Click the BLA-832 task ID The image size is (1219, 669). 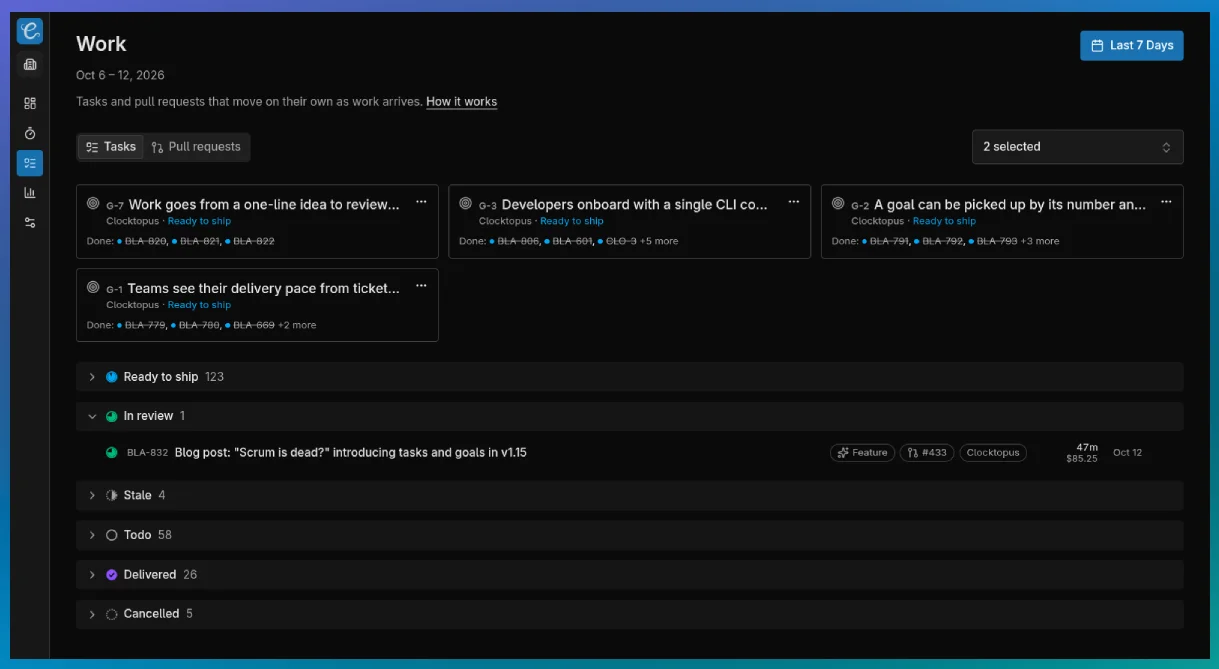pos(147,453)
